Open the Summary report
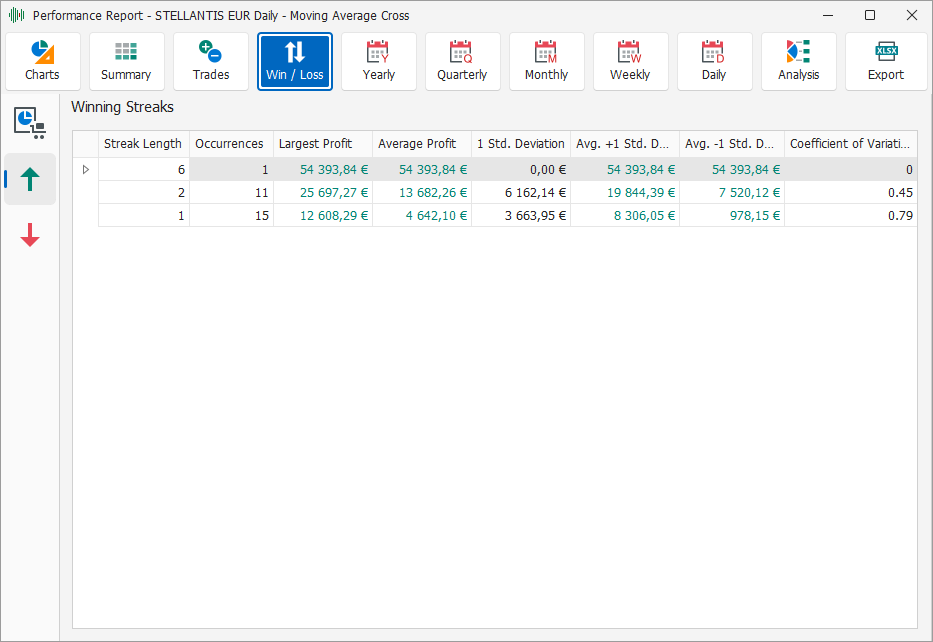The image size is (933, 642). click(x=127, y=61)
